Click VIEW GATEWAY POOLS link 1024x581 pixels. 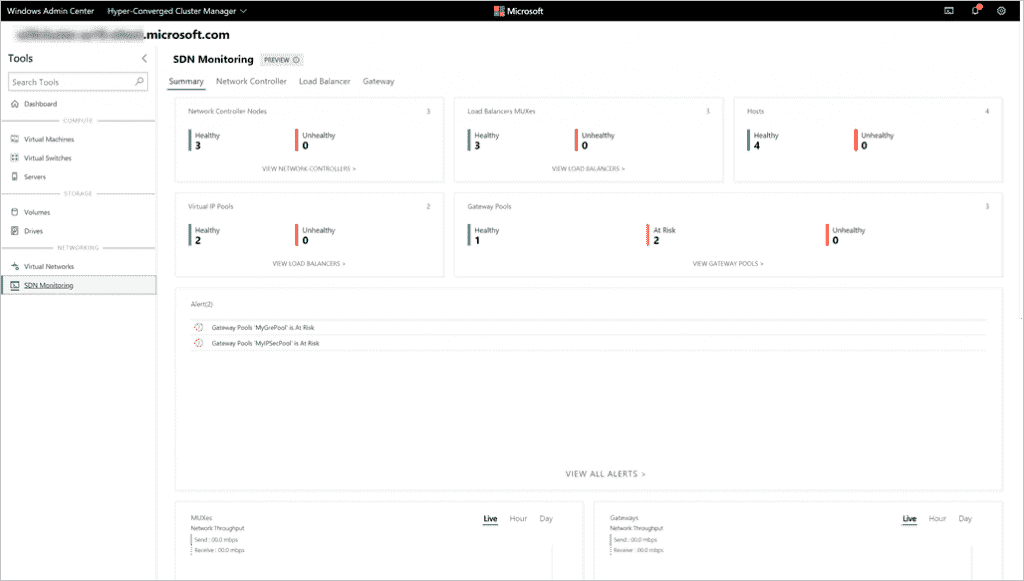click(728, 264)
